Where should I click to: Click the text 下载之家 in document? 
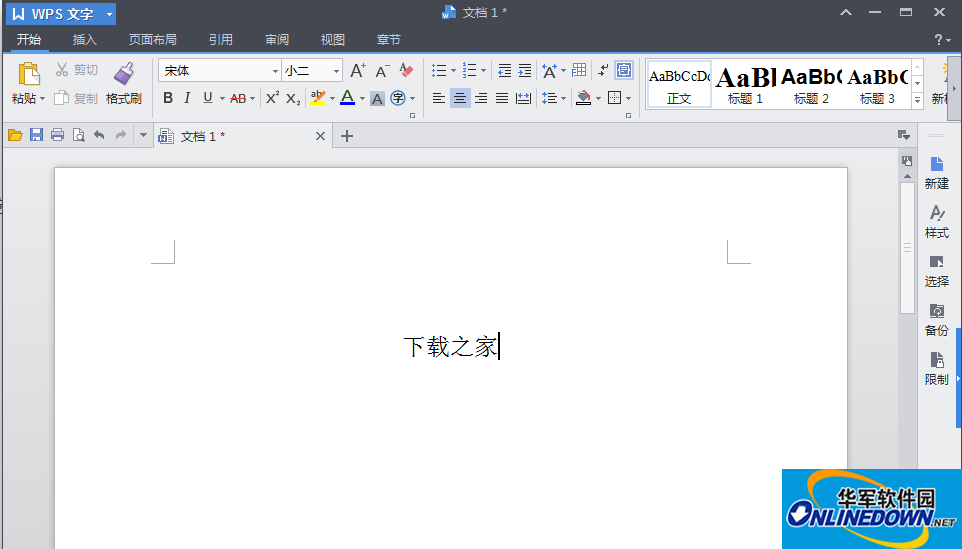coord(450,347)
